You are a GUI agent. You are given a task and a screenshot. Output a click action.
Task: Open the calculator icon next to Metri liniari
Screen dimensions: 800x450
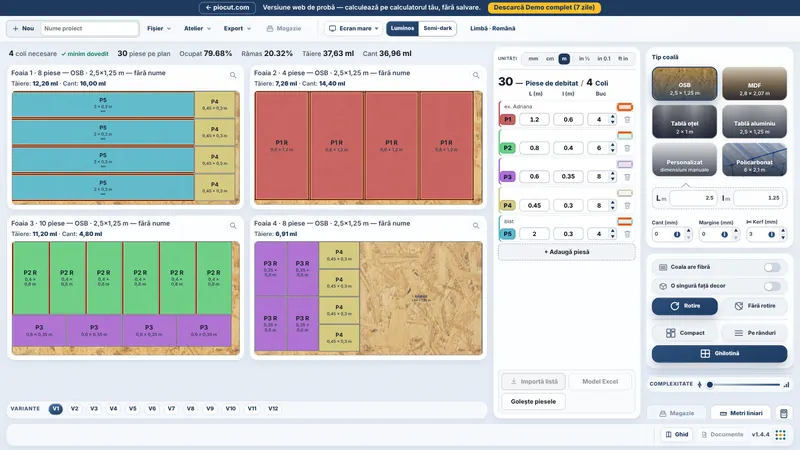coord(784,413)
